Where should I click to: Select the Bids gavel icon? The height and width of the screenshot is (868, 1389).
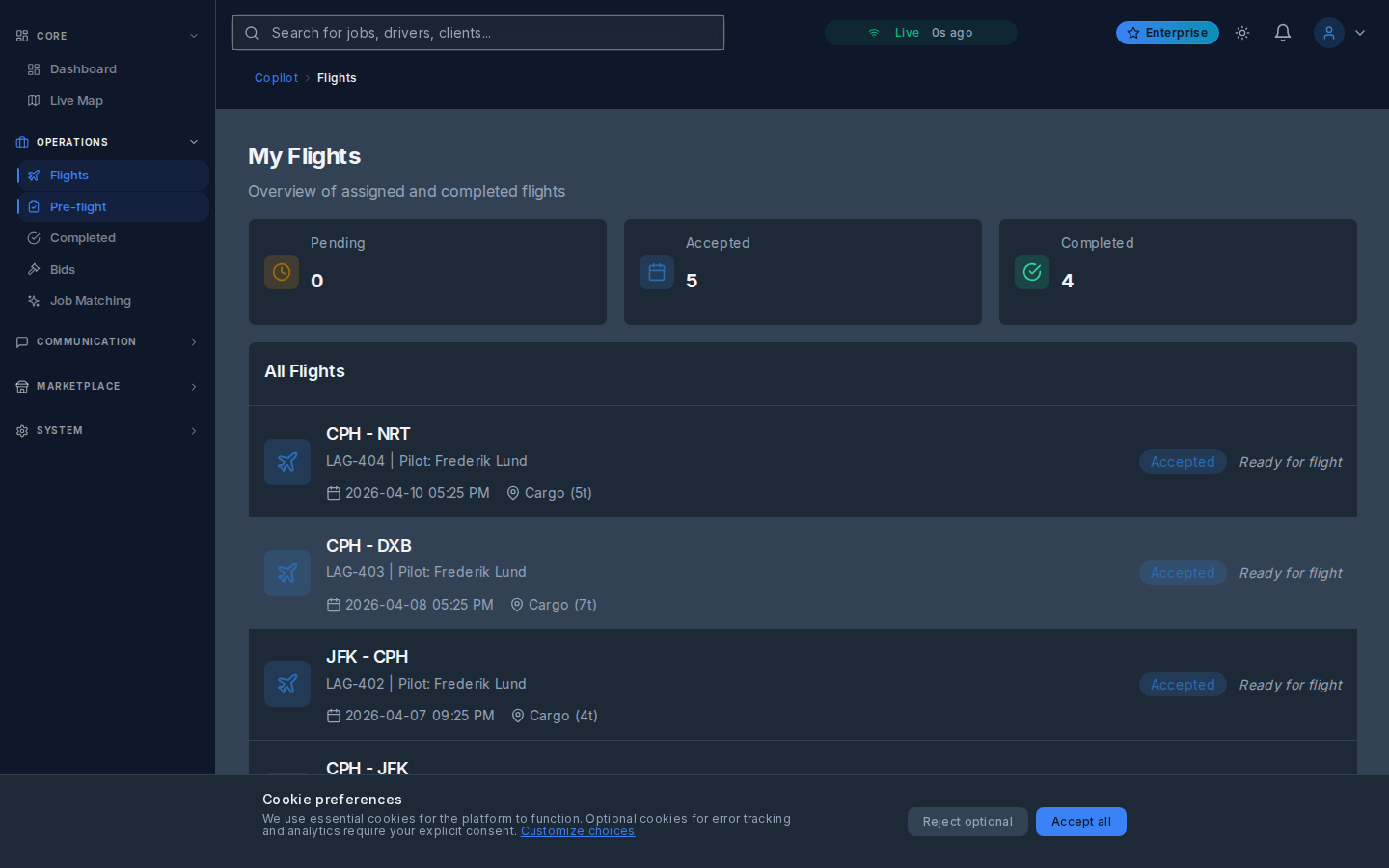[33, 269]
